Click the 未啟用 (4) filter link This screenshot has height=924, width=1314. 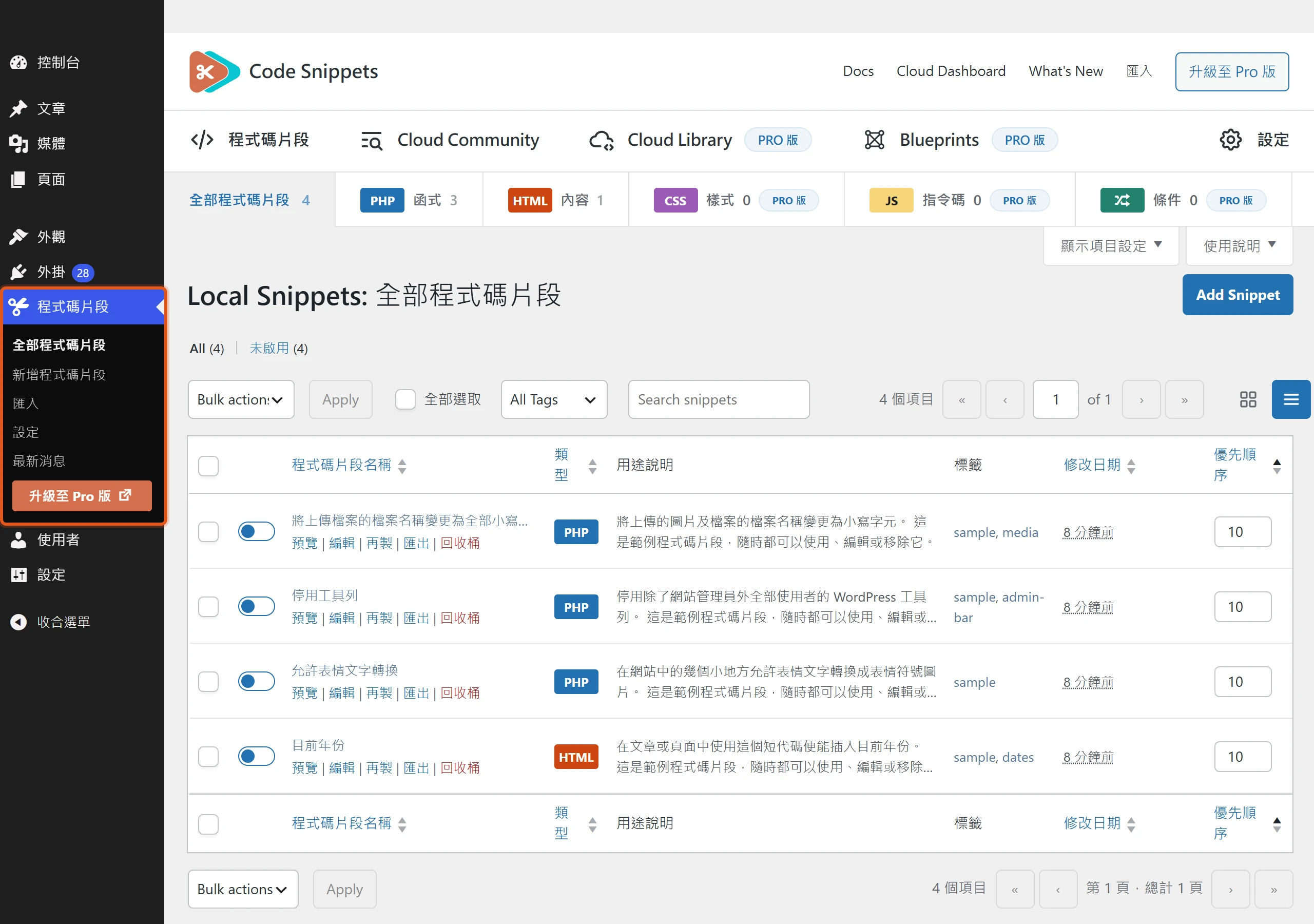(279, 349)
